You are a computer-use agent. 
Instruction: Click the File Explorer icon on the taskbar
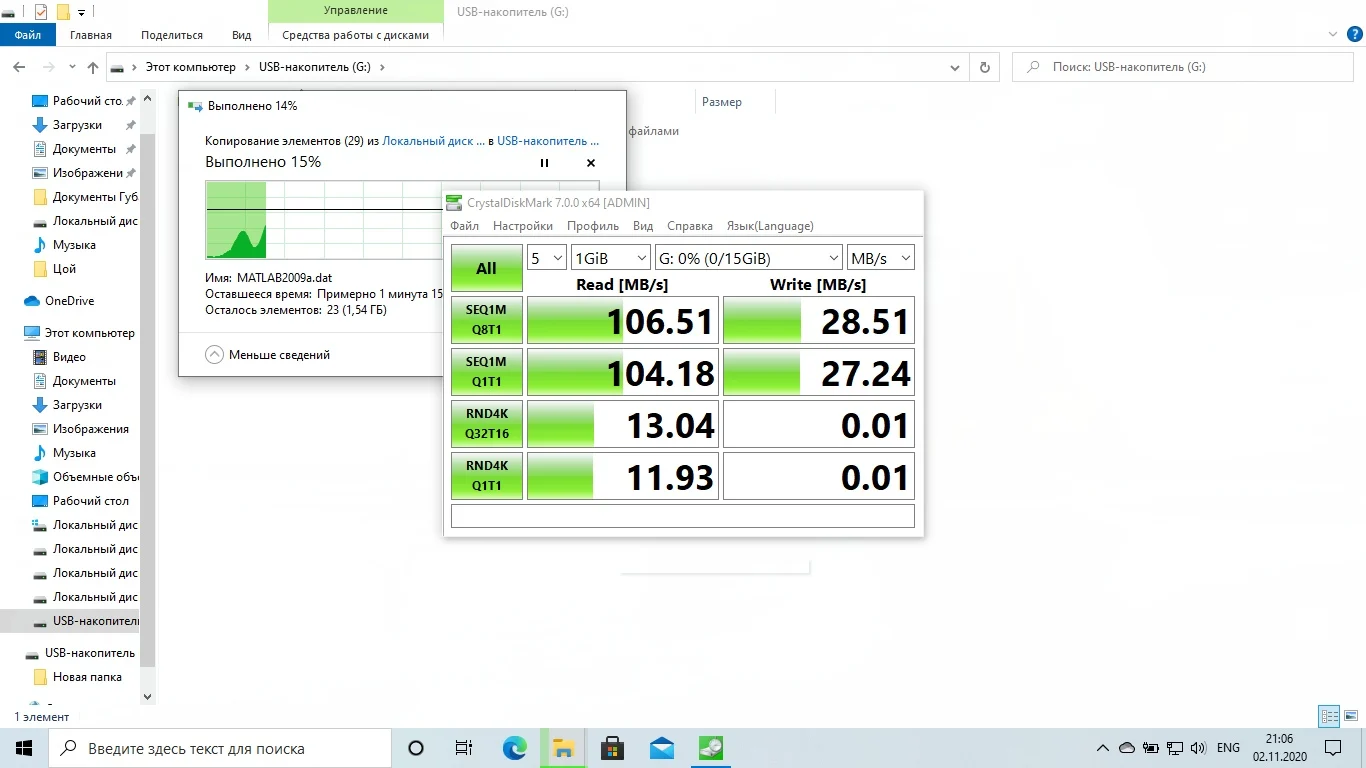[563, 748]
